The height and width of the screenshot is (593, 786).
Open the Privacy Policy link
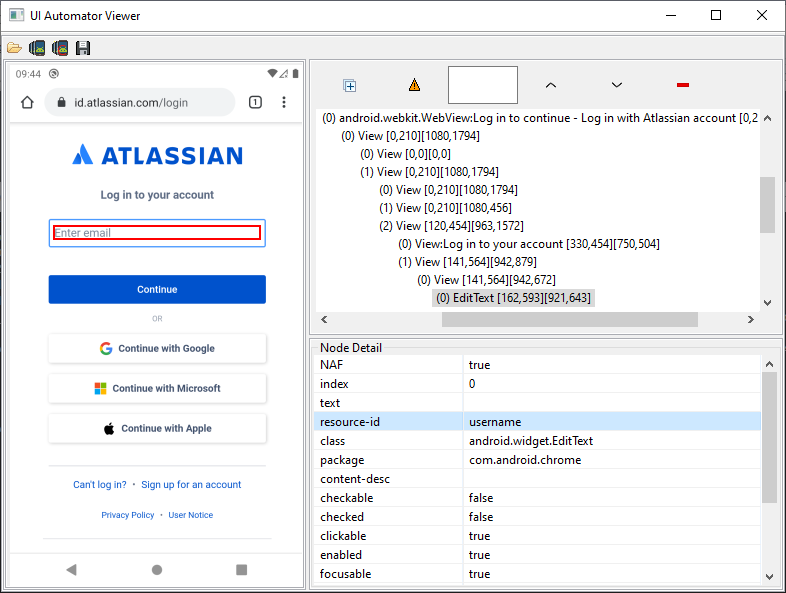click(x=128, y=515)
